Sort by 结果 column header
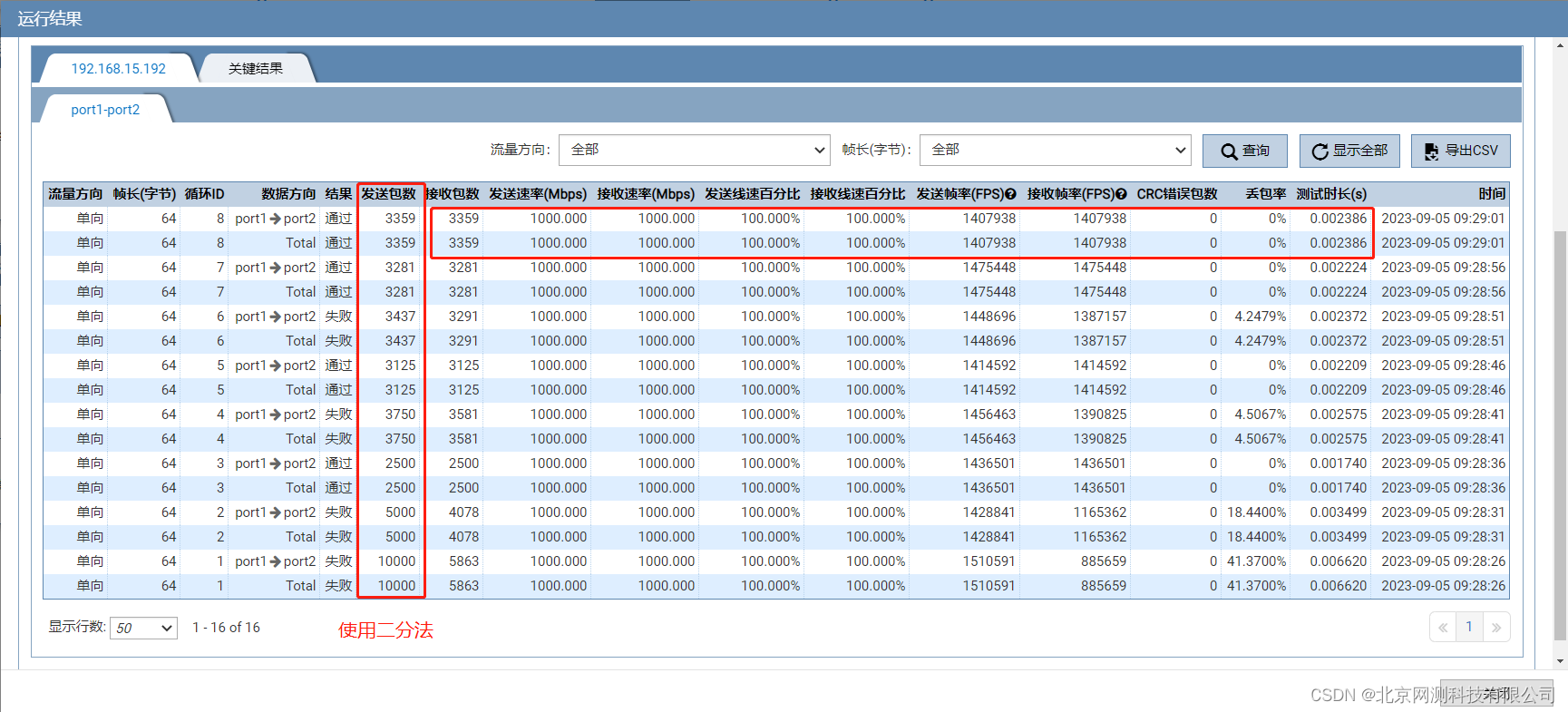Viewport: 1568px width, 712px height. tap(338, 194)
